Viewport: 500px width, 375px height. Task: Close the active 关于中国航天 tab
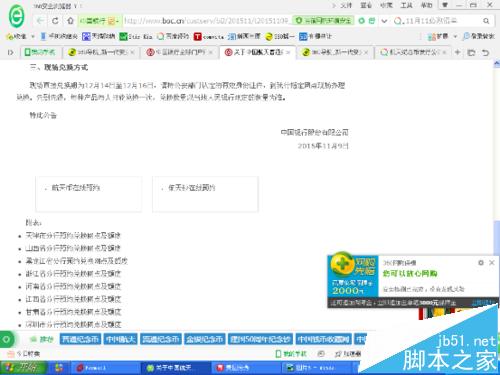[288, 52]
